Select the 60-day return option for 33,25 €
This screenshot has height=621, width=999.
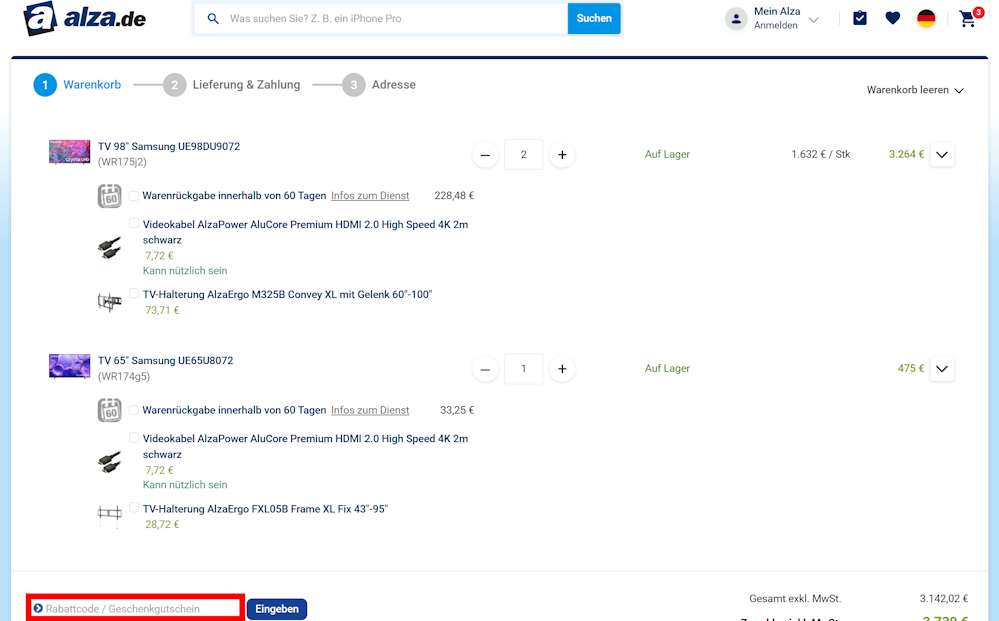pos(134,410)
